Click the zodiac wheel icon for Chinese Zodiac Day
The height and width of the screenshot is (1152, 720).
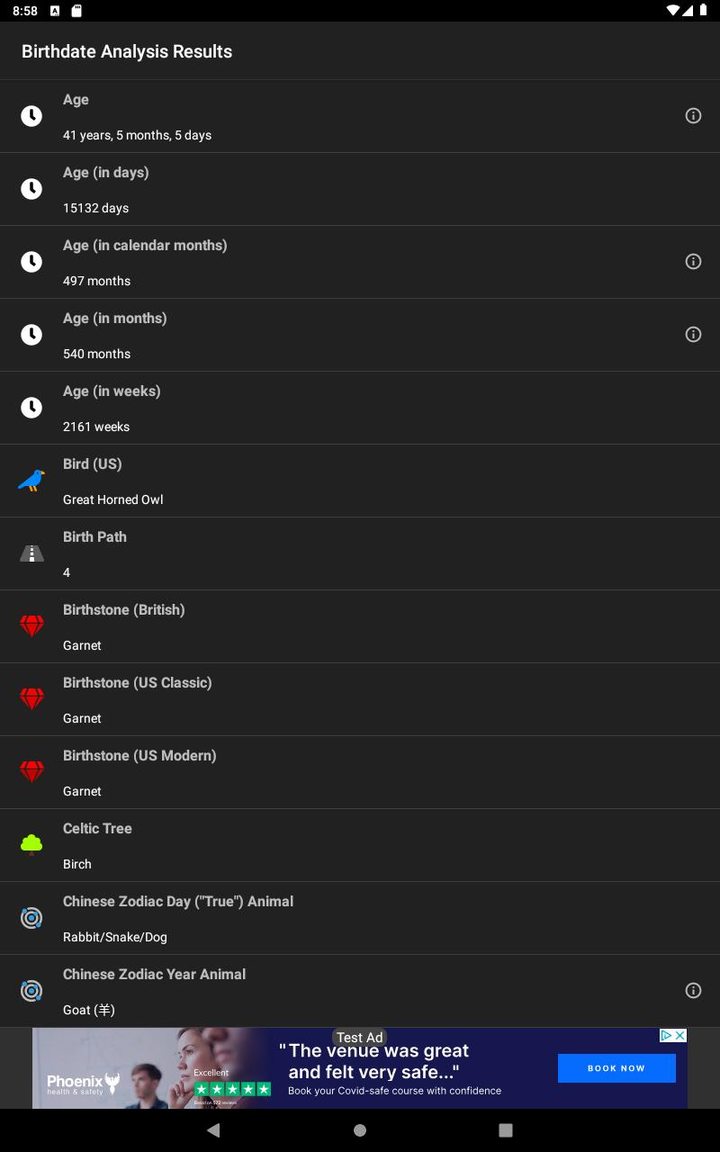coord(31,917)
